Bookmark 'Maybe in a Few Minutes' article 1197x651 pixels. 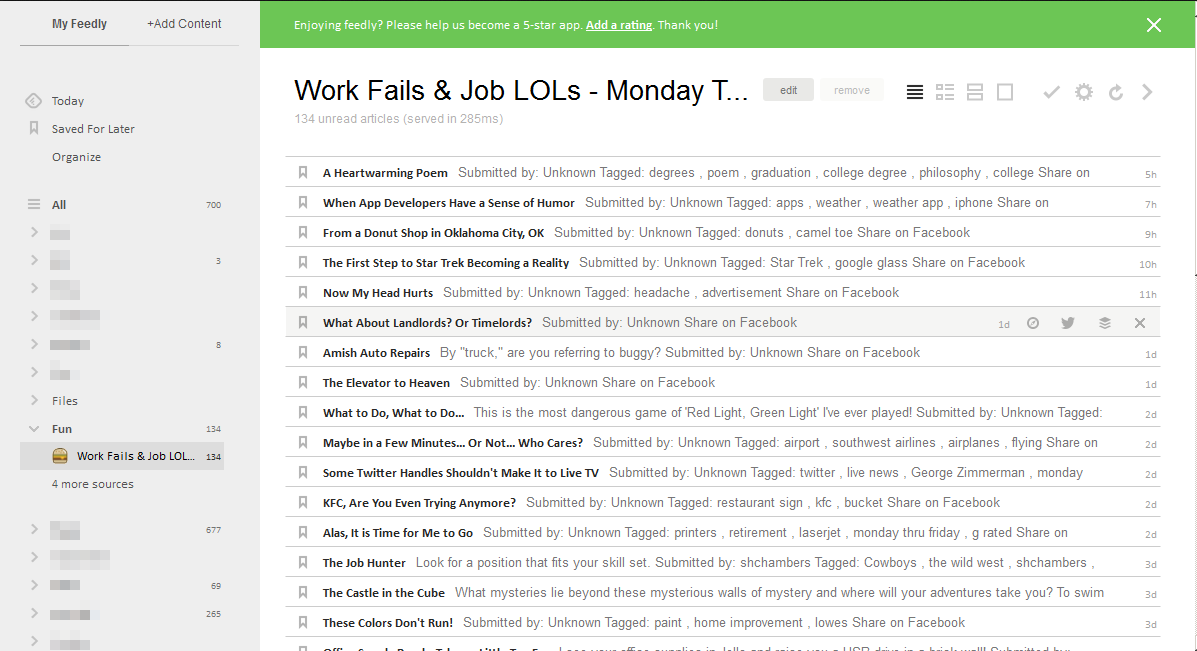click(x=303, y=443)
